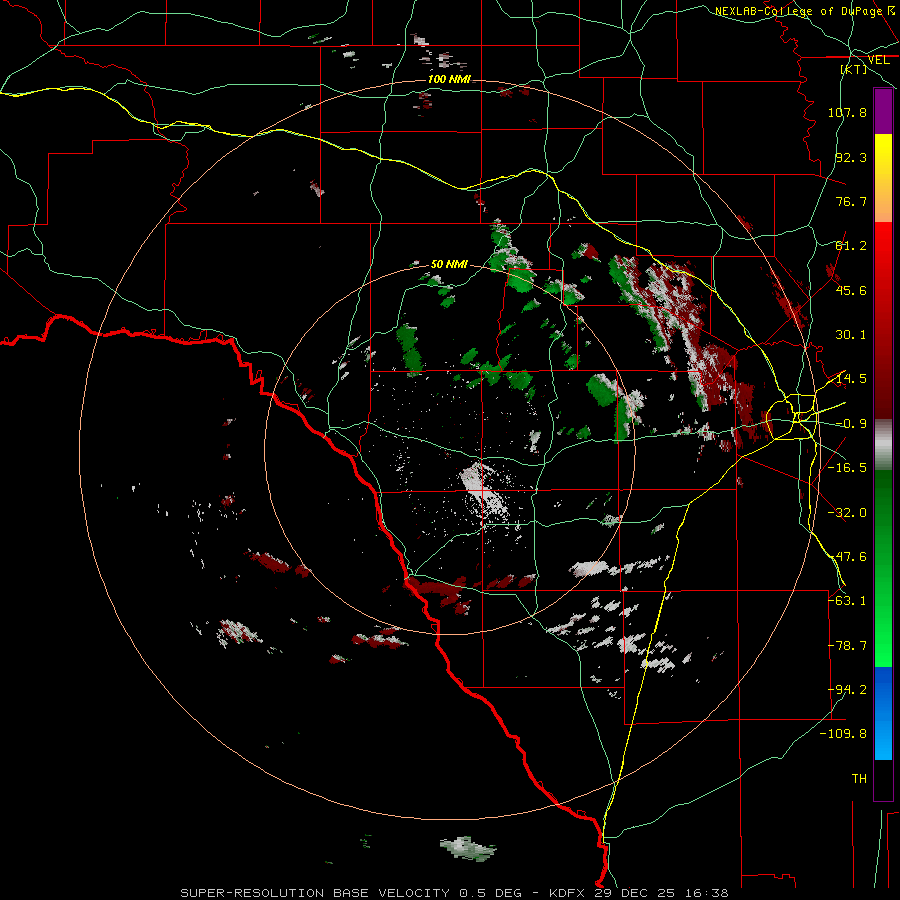Image resolution: width=900 pixels, height=900 pixels.
Task: Click the -0.9 velocity scale value
Action: tap(851, 424)
